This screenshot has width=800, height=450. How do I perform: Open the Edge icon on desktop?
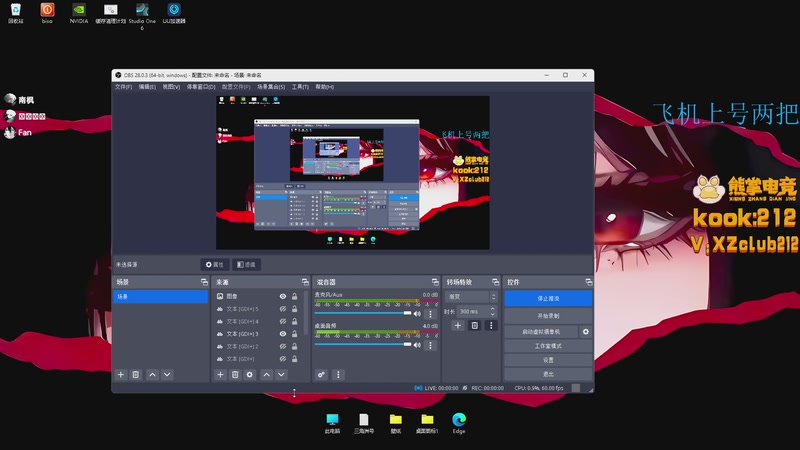[459, 423]
